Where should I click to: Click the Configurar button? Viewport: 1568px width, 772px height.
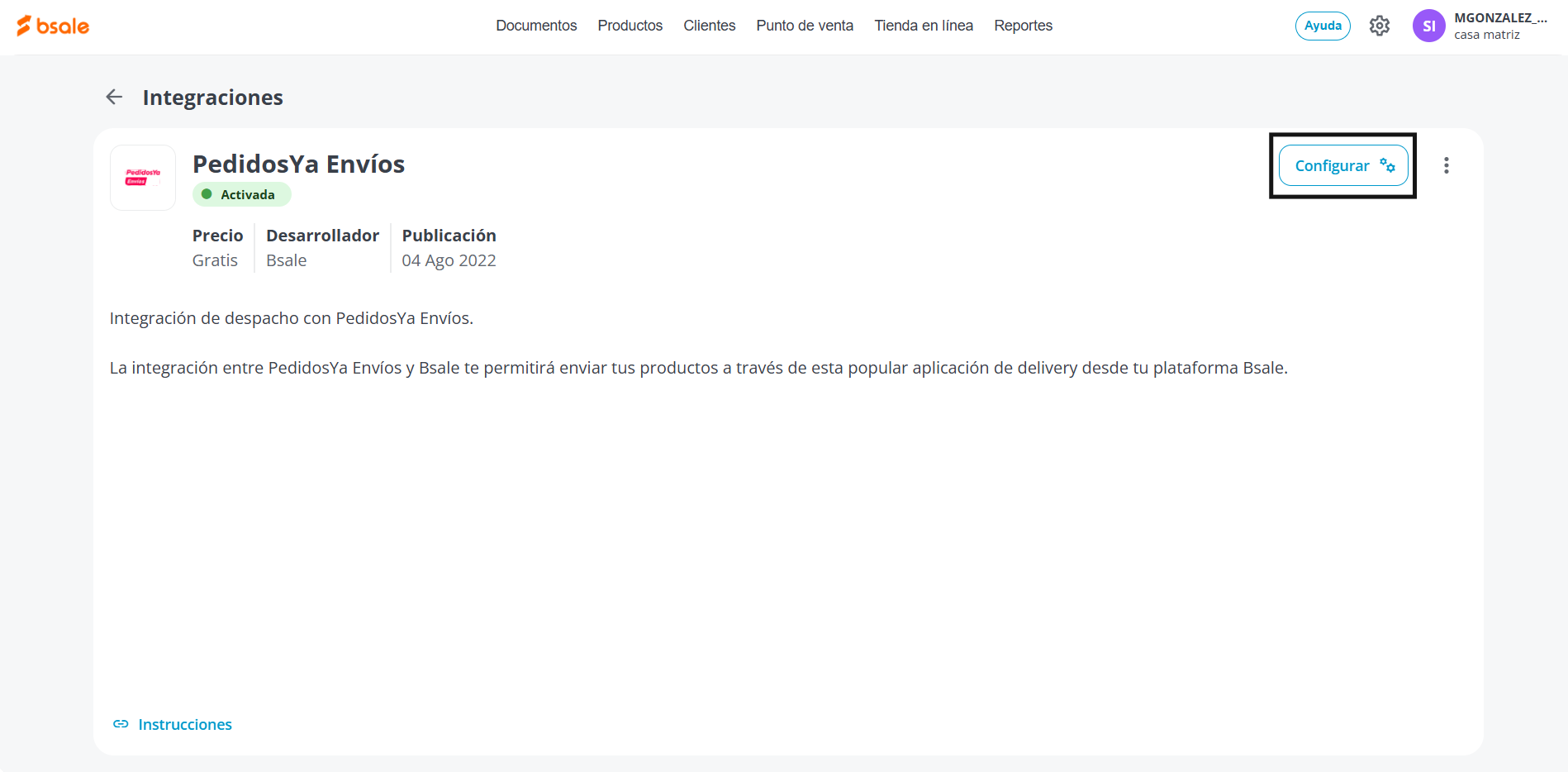coord(1343,165)
